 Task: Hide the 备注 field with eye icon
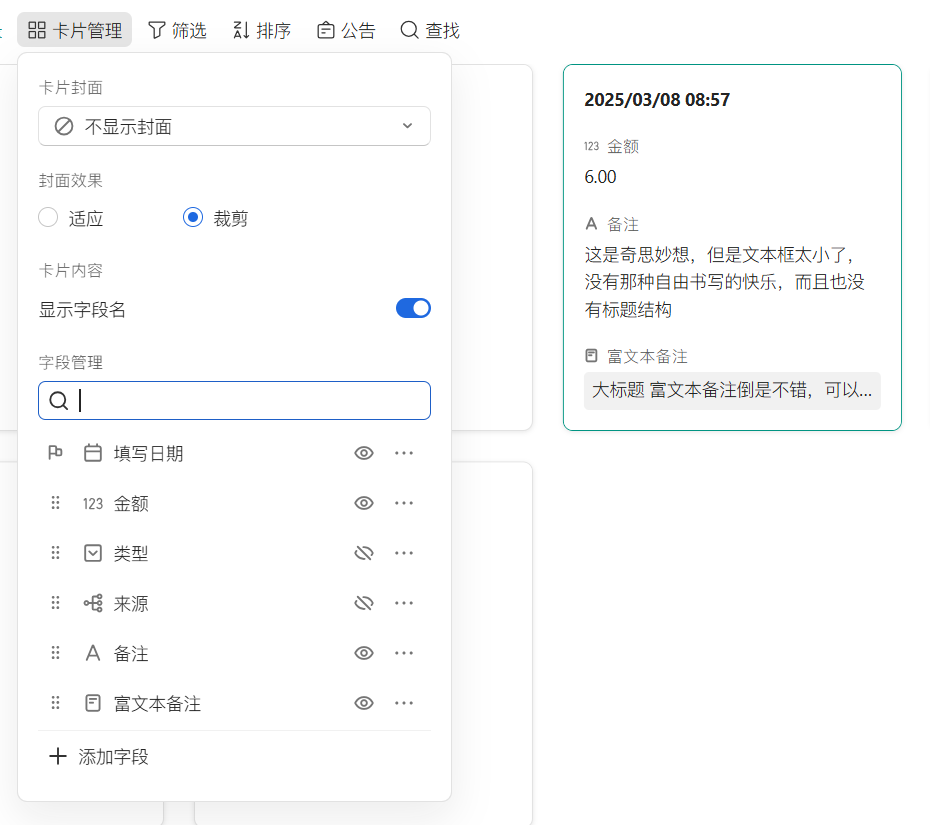364,653
